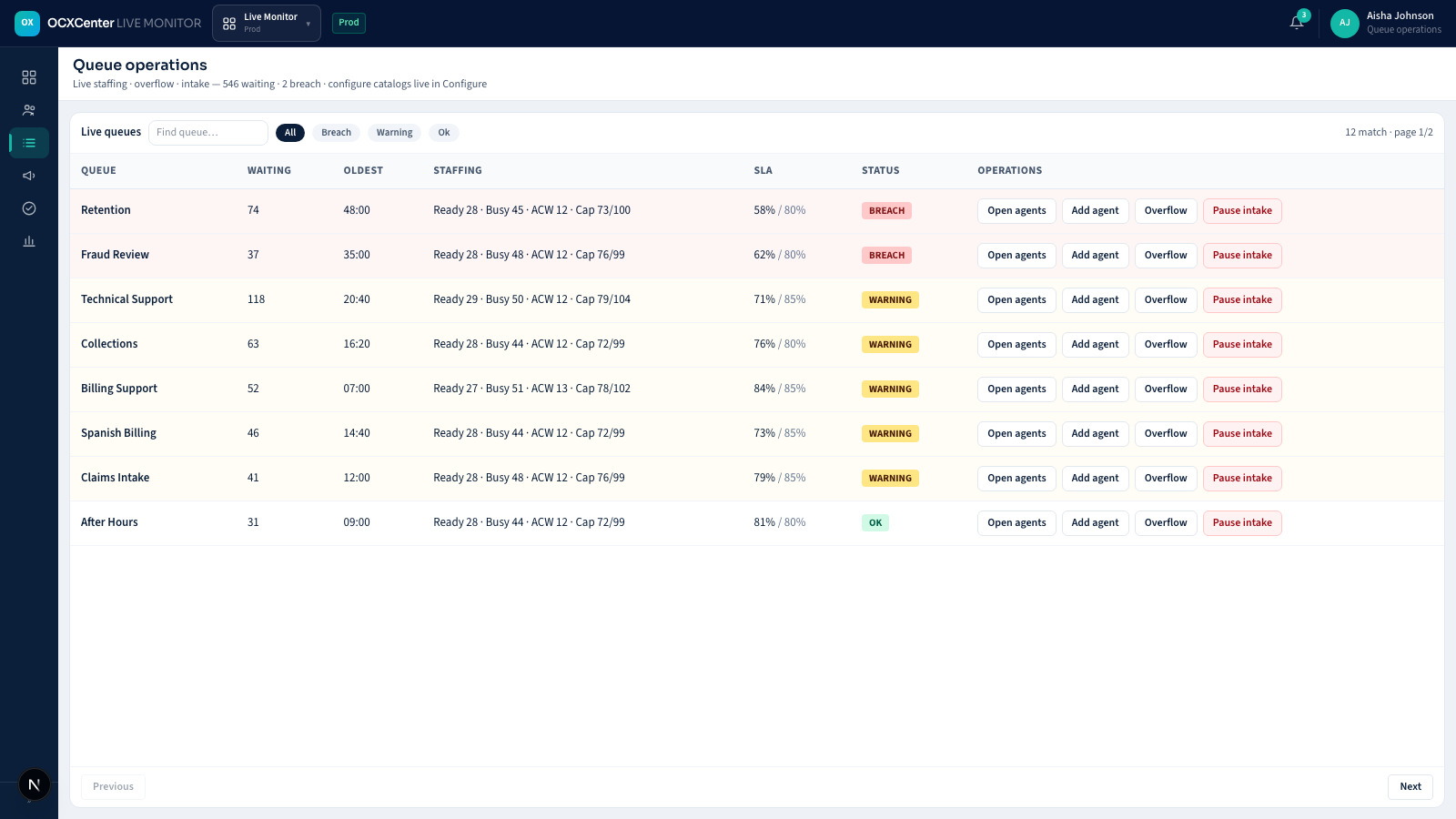
Task: Pause intake for Billing Support
Action: pos(1242,389)
